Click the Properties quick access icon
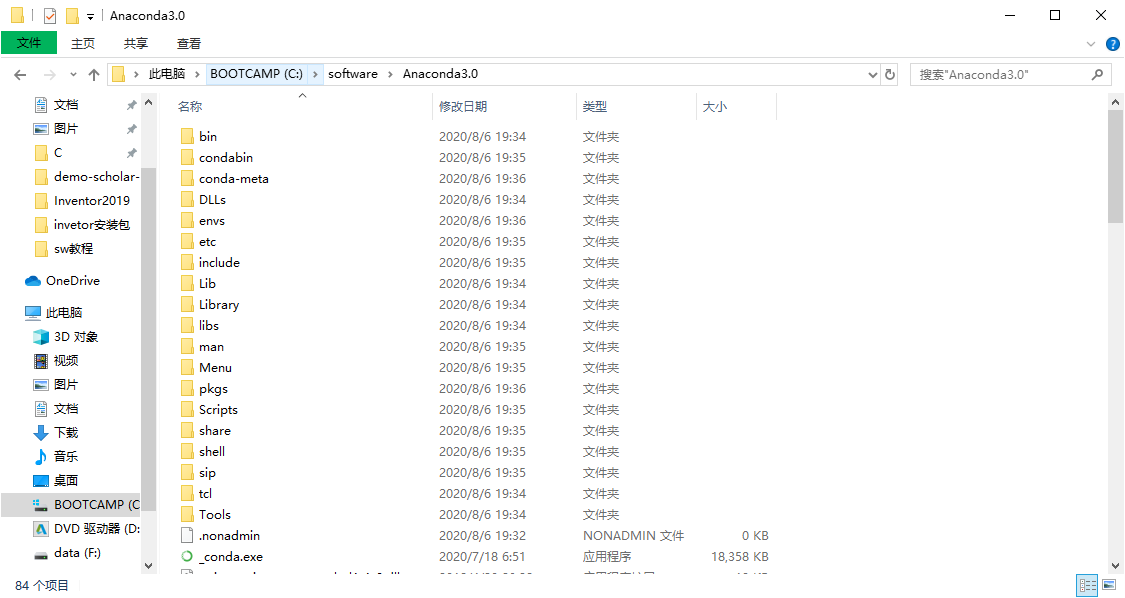The image size is (1125, 598). tap(50, 16)
